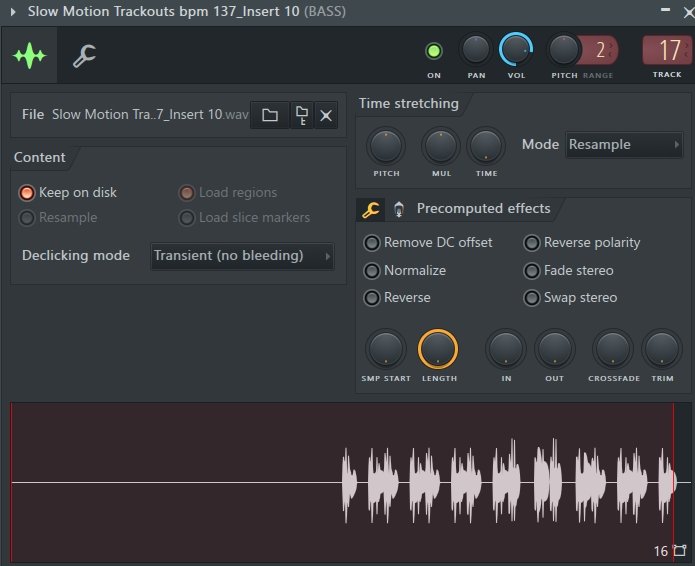Click the Content section label
The width and height of the screenshot is (695, 566).
(x=39, y=157)
